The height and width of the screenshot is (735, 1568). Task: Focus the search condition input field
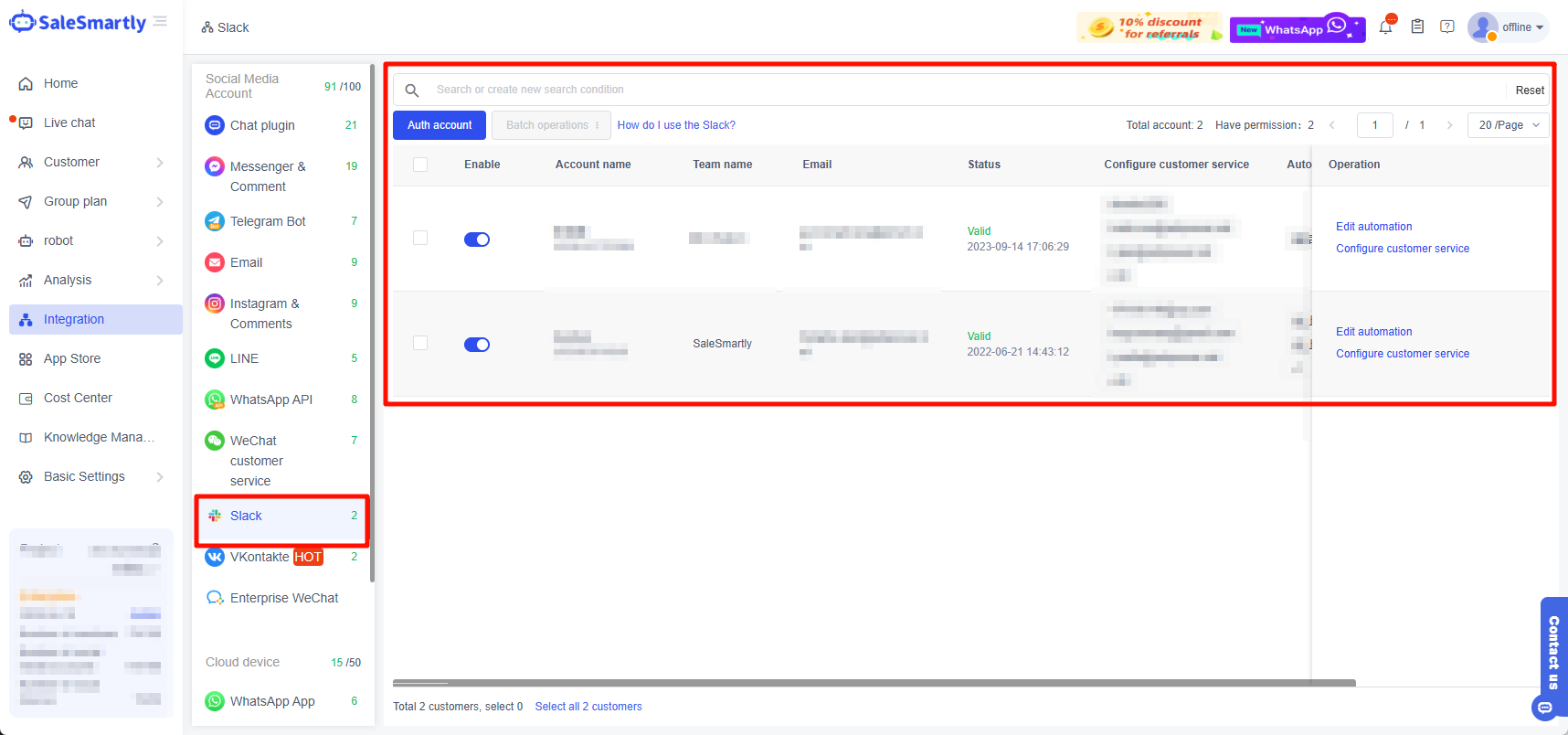[967, 90]
